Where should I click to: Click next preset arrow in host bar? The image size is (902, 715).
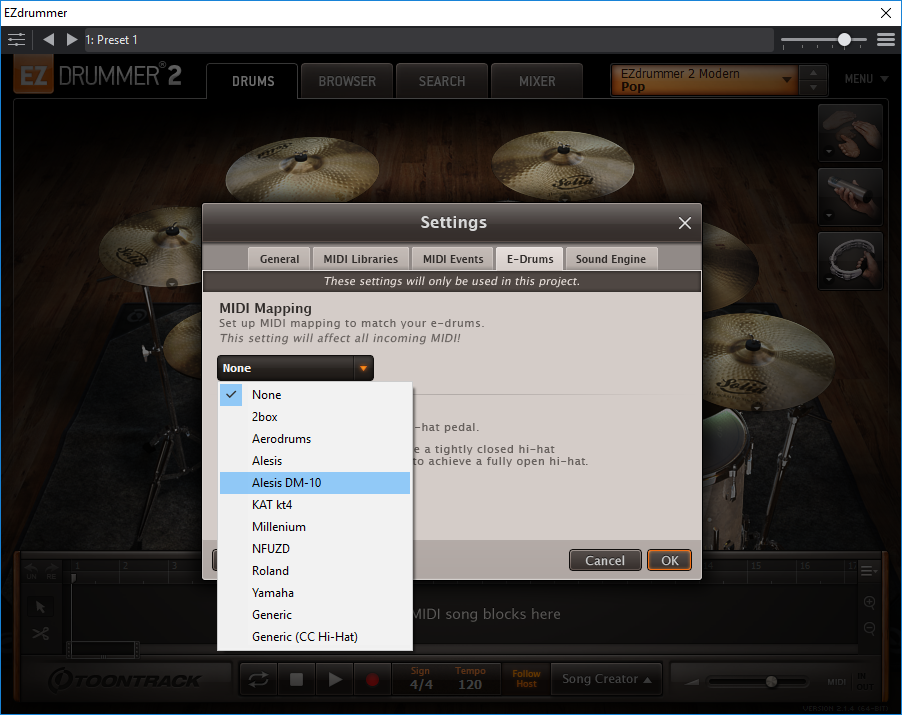[x=71, y=40]
